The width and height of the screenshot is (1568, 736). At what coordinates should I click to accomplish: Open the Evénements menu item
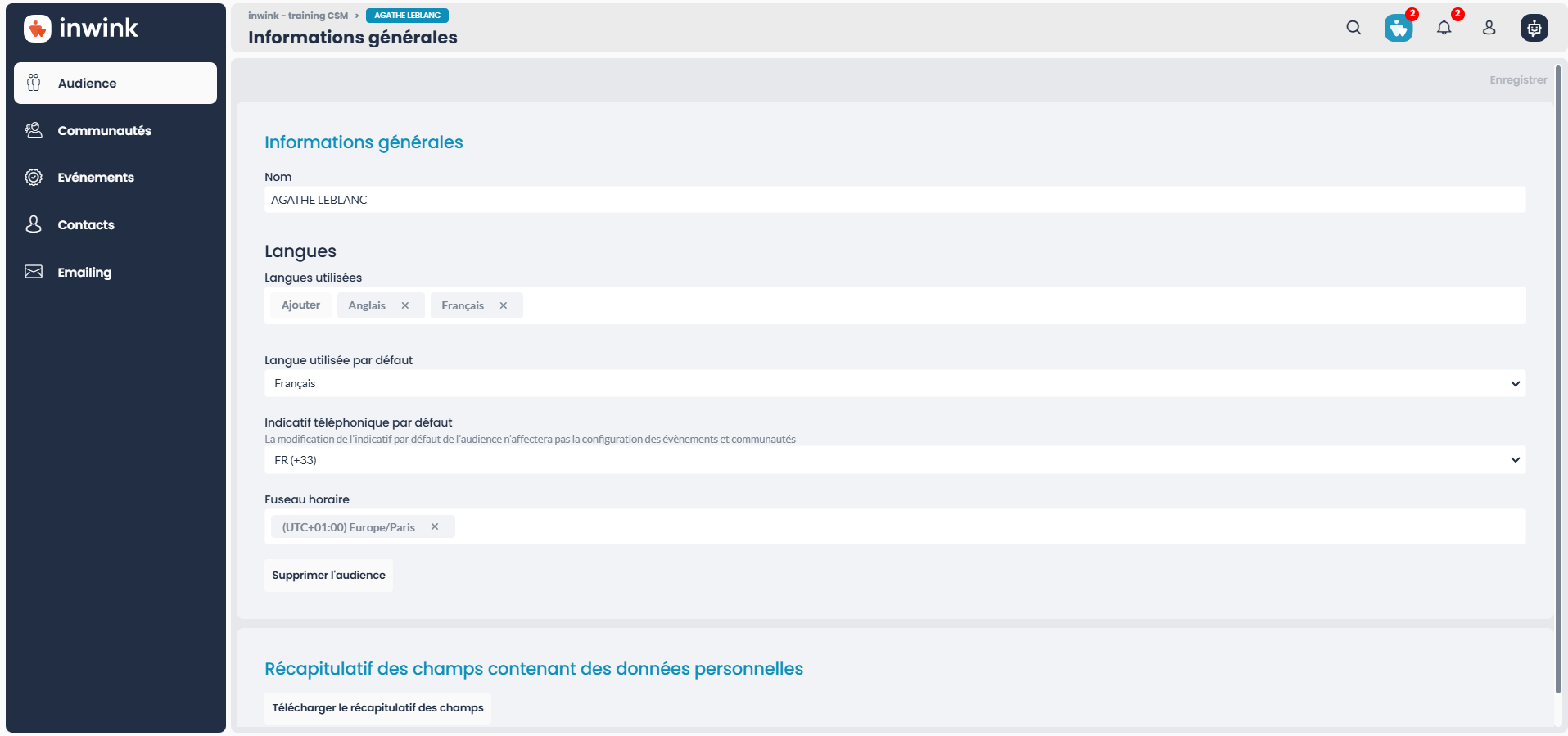115,177
